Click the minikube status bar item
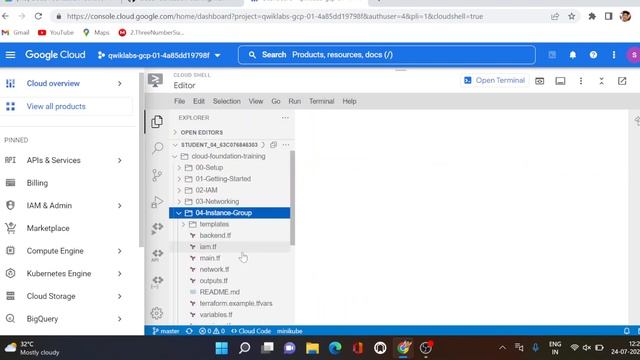 point(289,331)
